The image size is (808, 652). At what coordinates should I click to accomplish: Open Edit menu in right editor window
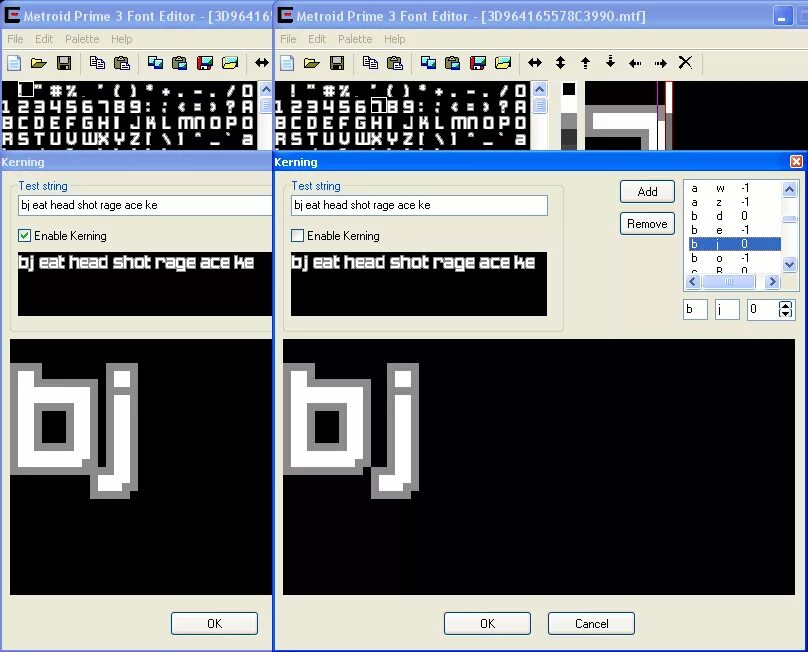tap(317, 39)
